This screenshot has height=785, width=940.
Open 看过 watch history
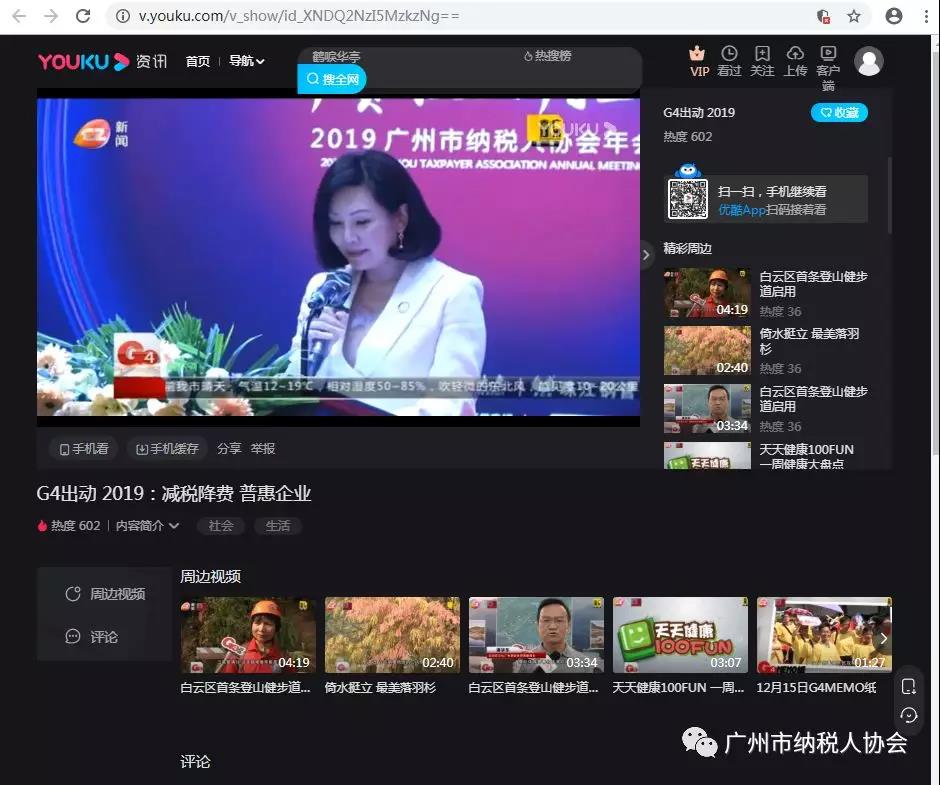point(730,62)
